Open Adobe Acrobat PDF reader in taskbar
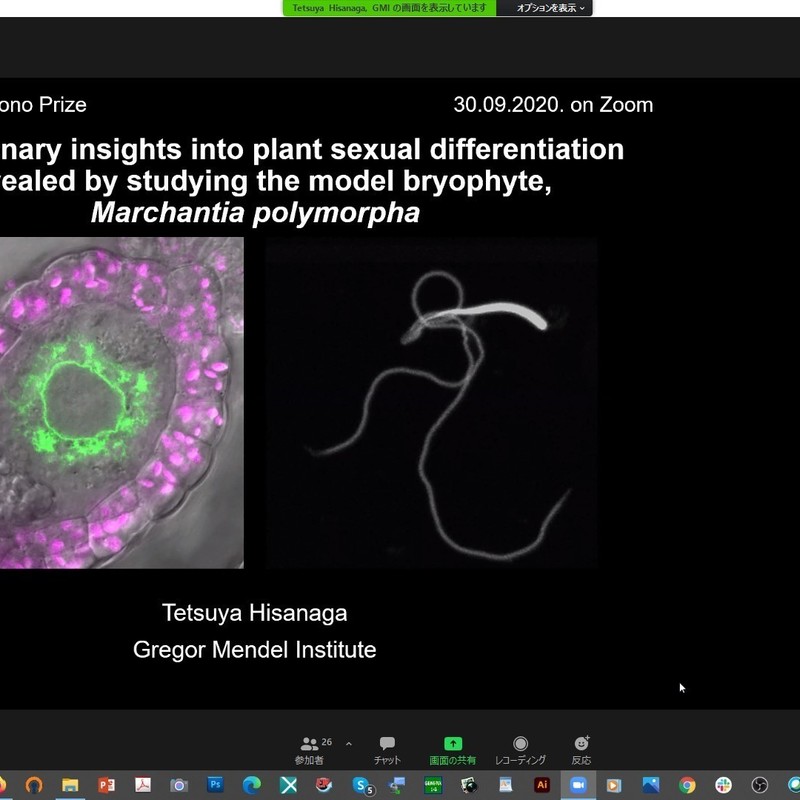 [x=143, y=785]
